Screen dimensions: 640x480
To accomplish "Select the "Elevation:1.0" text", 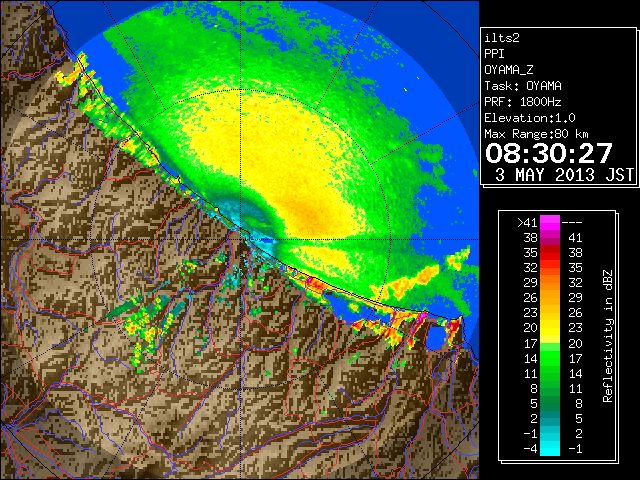I will coord(530,118).
